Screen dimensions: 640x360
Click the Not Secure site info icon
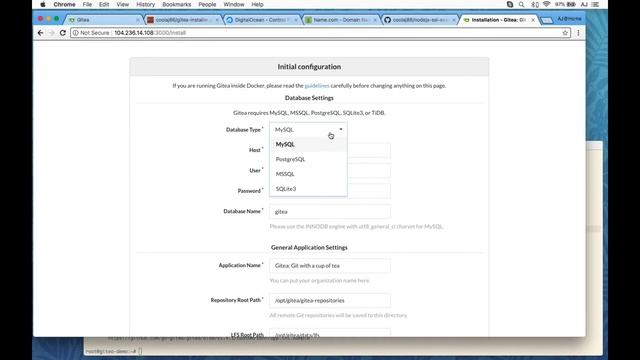pos(75,33)
